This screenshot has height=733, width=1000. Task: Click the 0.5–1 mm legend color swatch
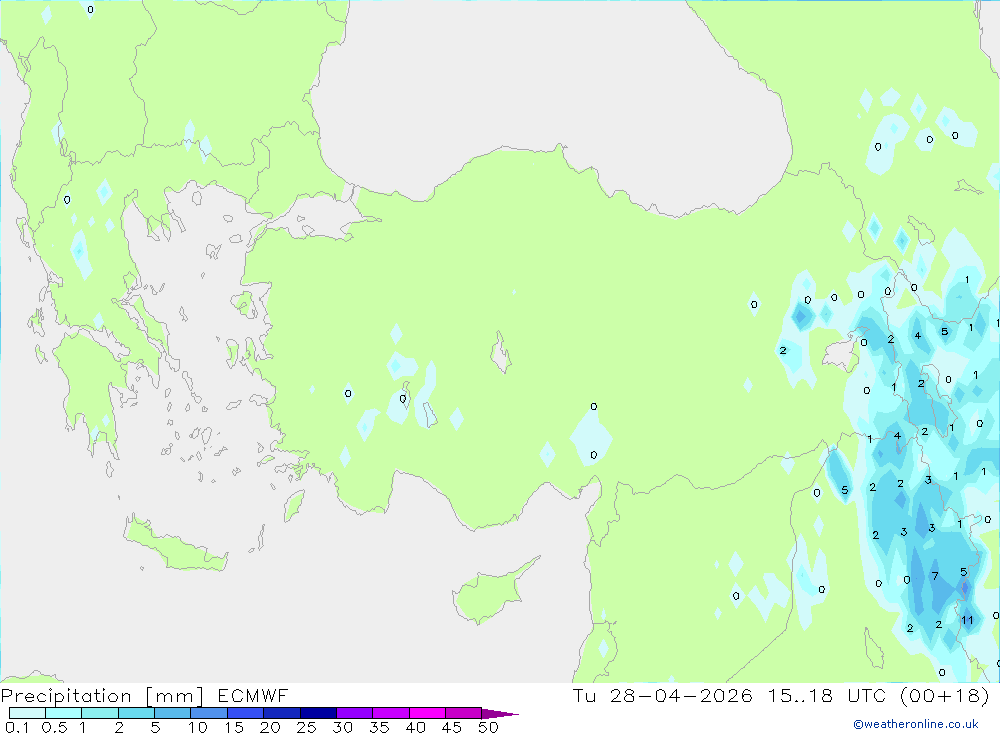click(63, 713)
